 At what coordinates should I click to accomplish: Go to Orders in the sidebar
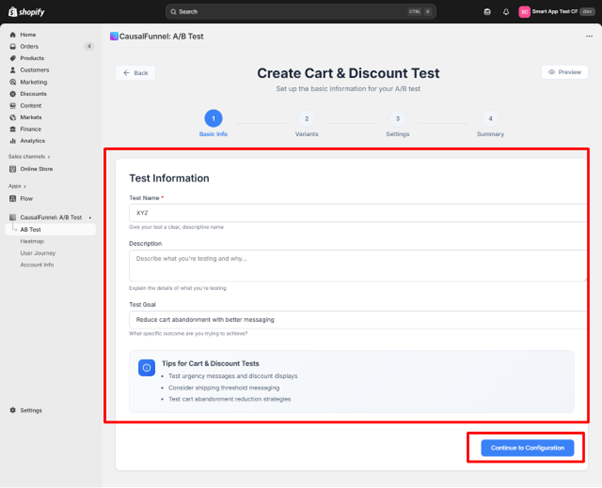pos(29,46)
